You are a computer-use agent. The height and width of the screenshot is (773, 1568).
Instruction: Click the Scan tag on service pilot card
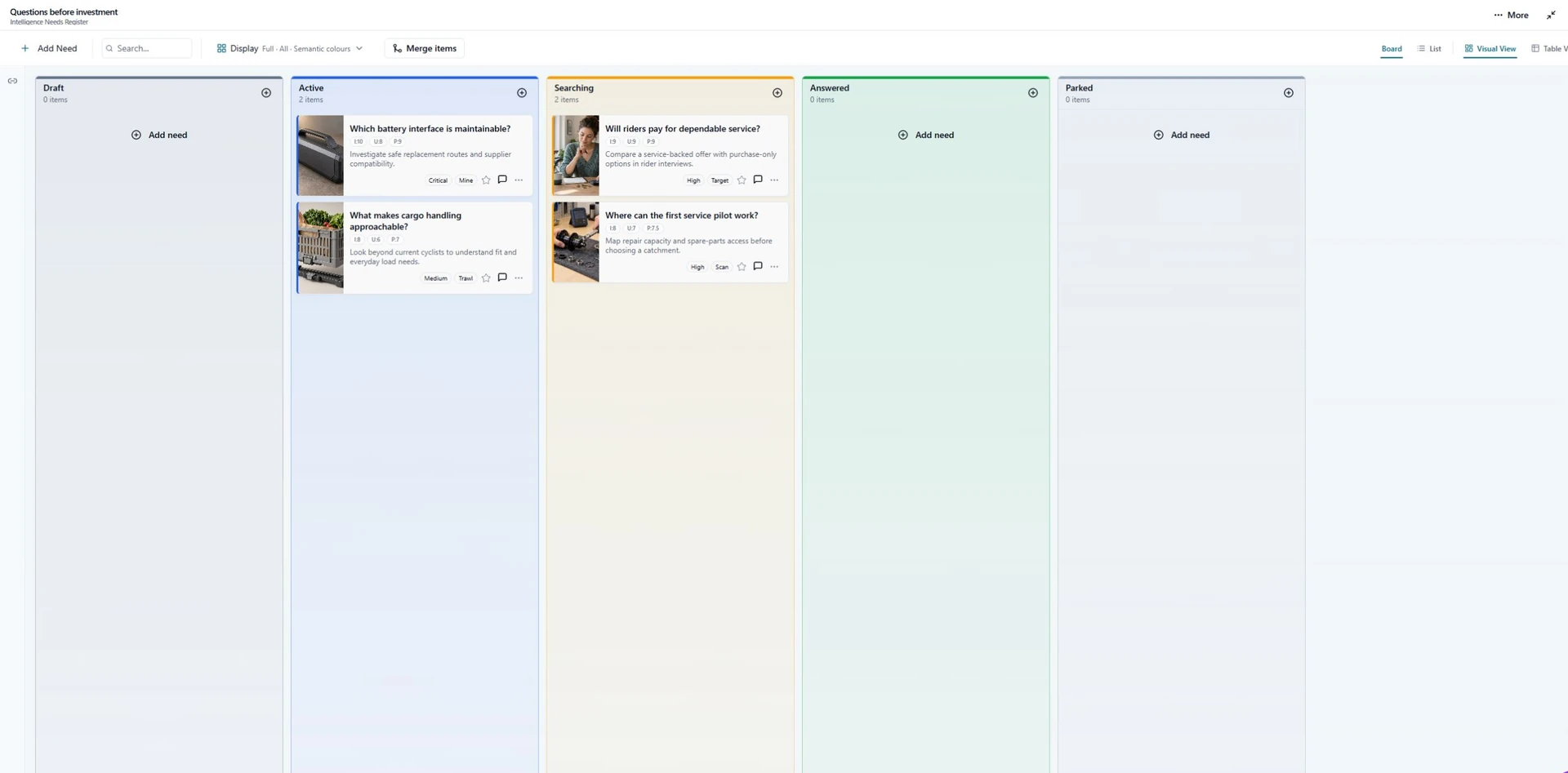[x=722, y=267]
